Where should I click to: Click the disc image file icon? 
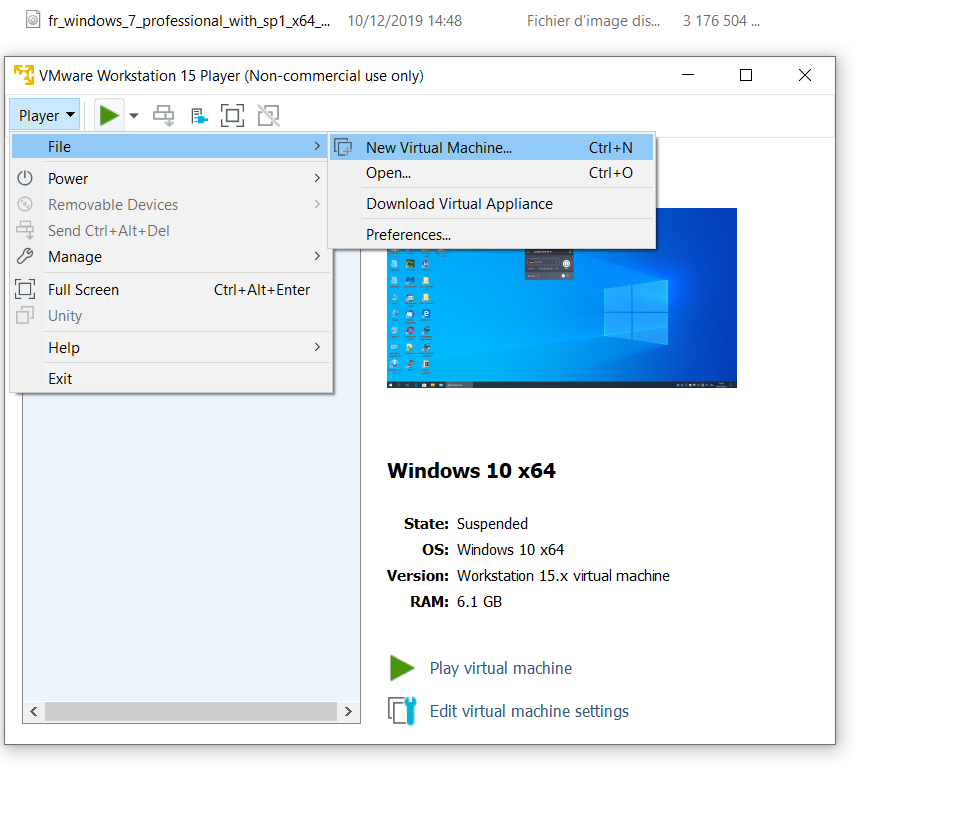(33, 20)
